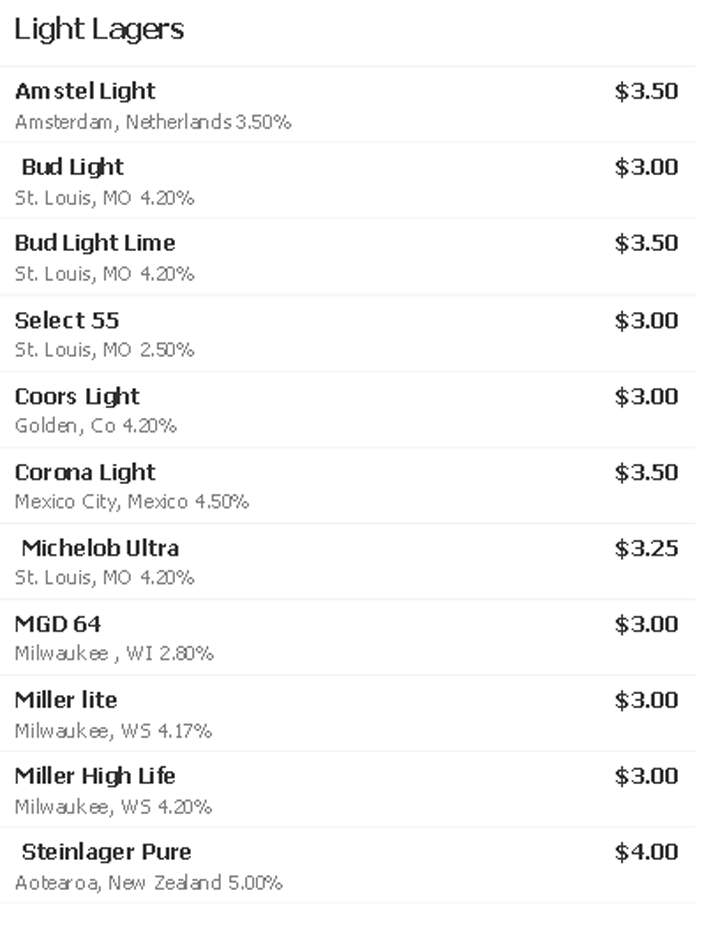Click Milwaukee, WI 2.80% description
The image size is (720, 932).
[114, 653]
